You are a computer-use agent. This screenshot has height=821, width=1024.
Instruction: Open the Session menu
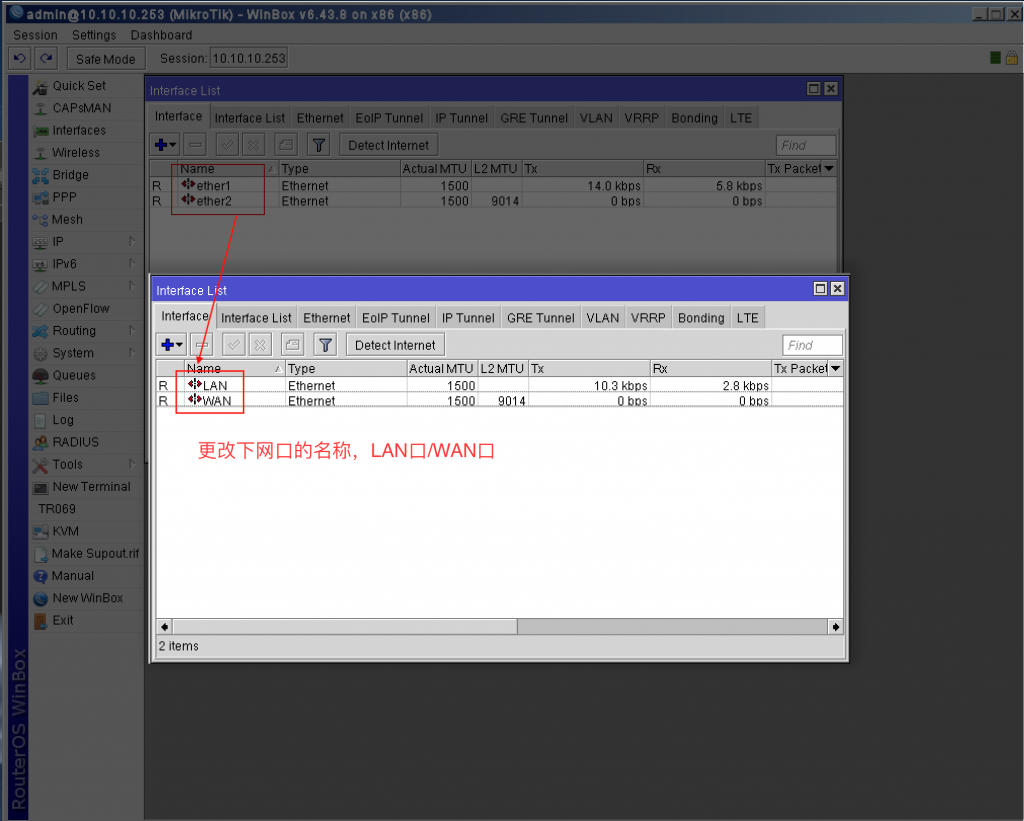click(35, 35)
